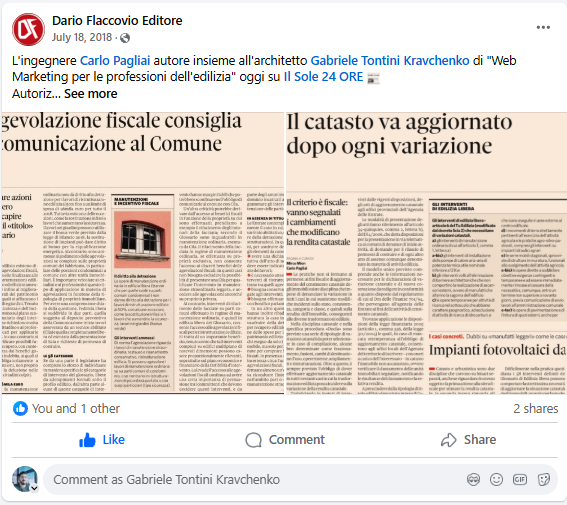Open the three-dot post options menu
Viewport: 567px width, 505px height.
point(543,27)
